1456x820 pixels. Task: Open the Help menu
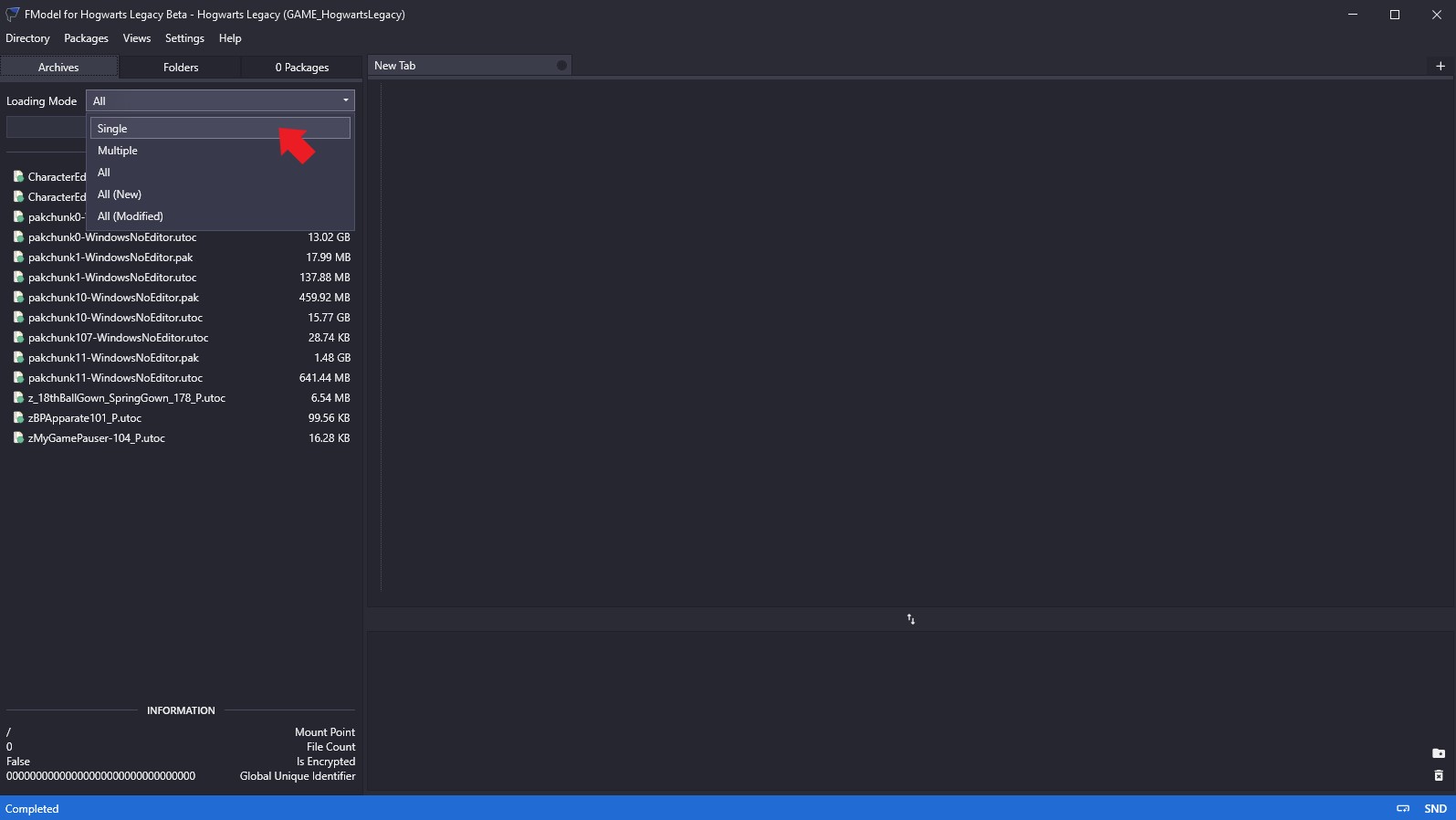tap(230, 38)
